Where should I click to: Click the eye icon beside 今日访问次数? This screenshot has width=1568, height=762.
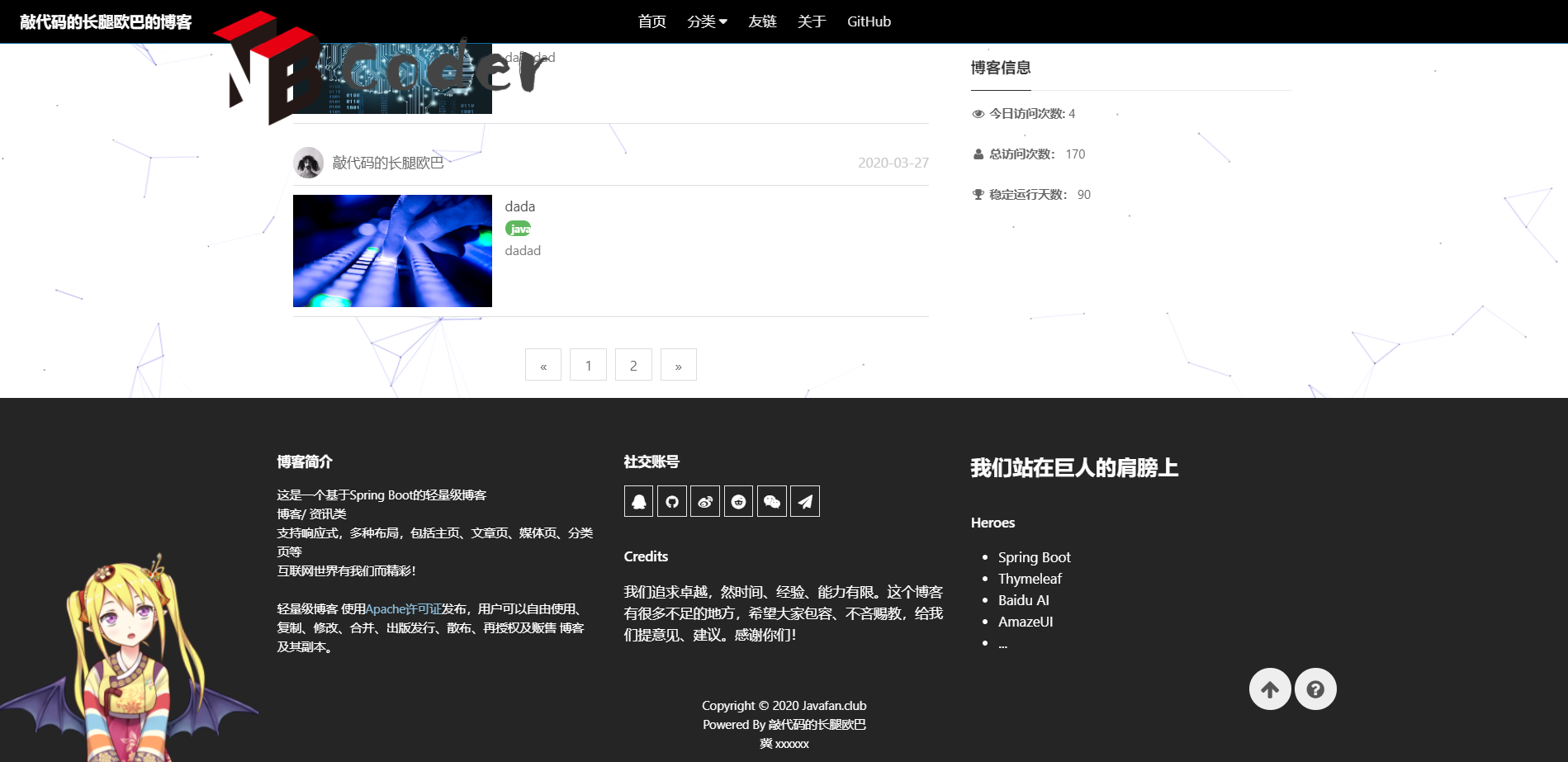click(978, 114)
